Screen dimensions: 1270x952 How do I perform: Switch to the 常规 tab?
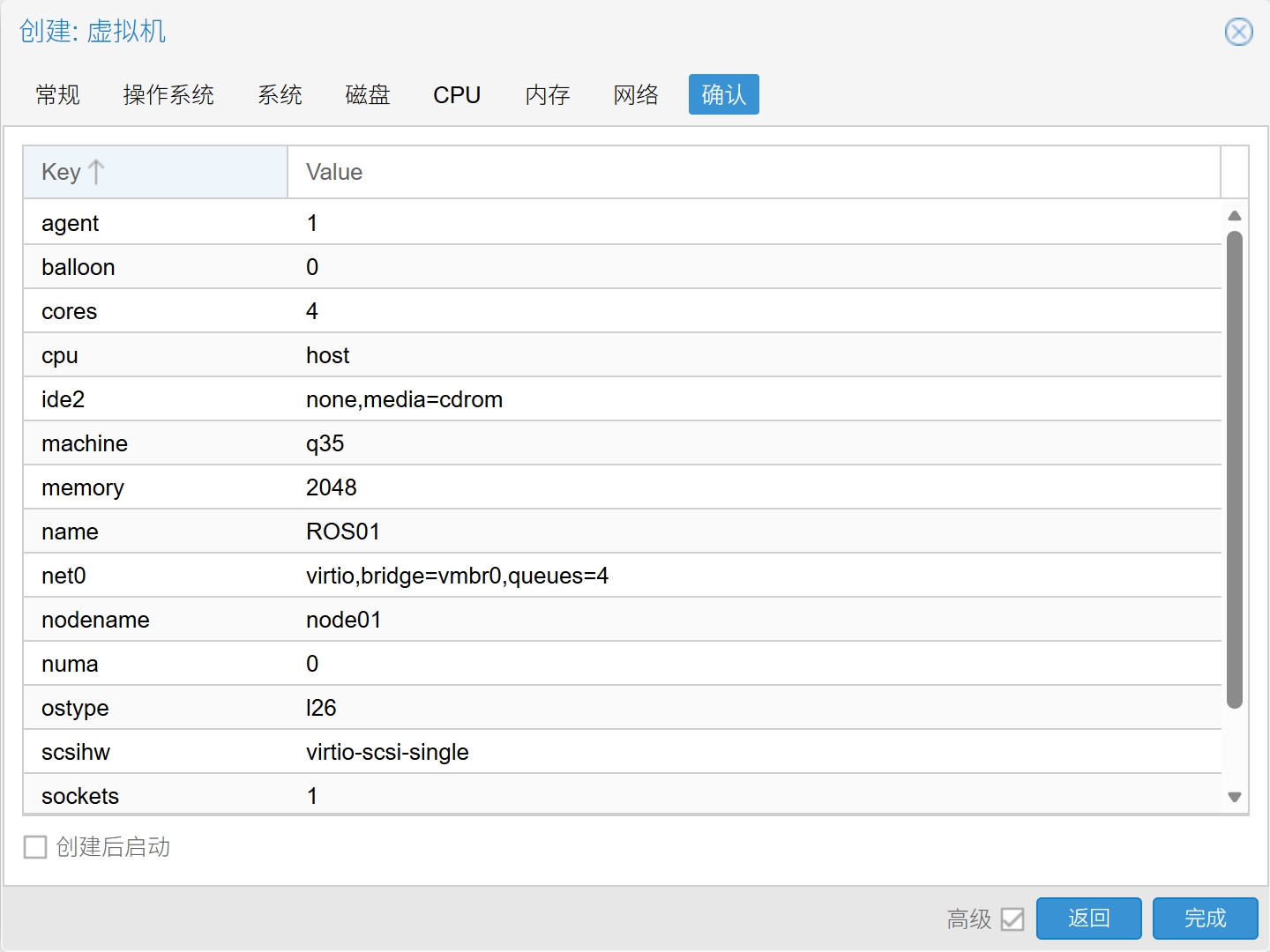tap(58, 95)
